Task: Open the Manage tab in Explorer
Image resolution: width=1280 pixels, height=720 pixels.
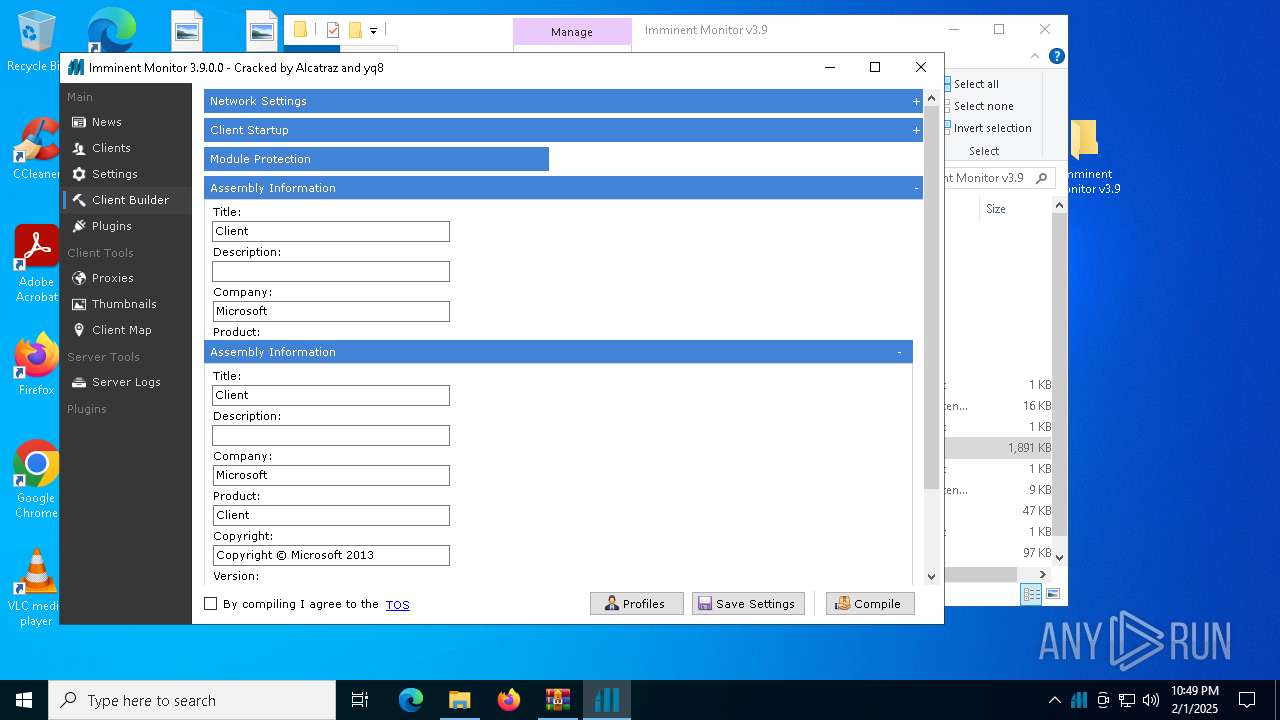Action: pyautogui.click(x=572, y=32)
